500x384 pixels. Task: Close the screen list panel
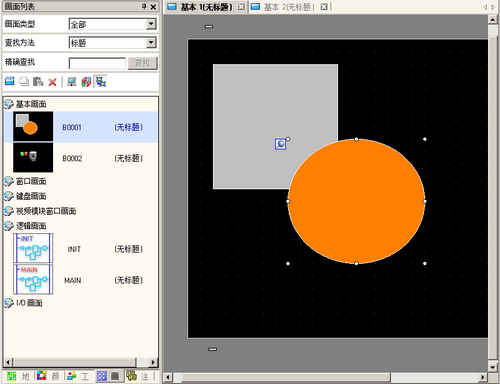tap(153, 6)
